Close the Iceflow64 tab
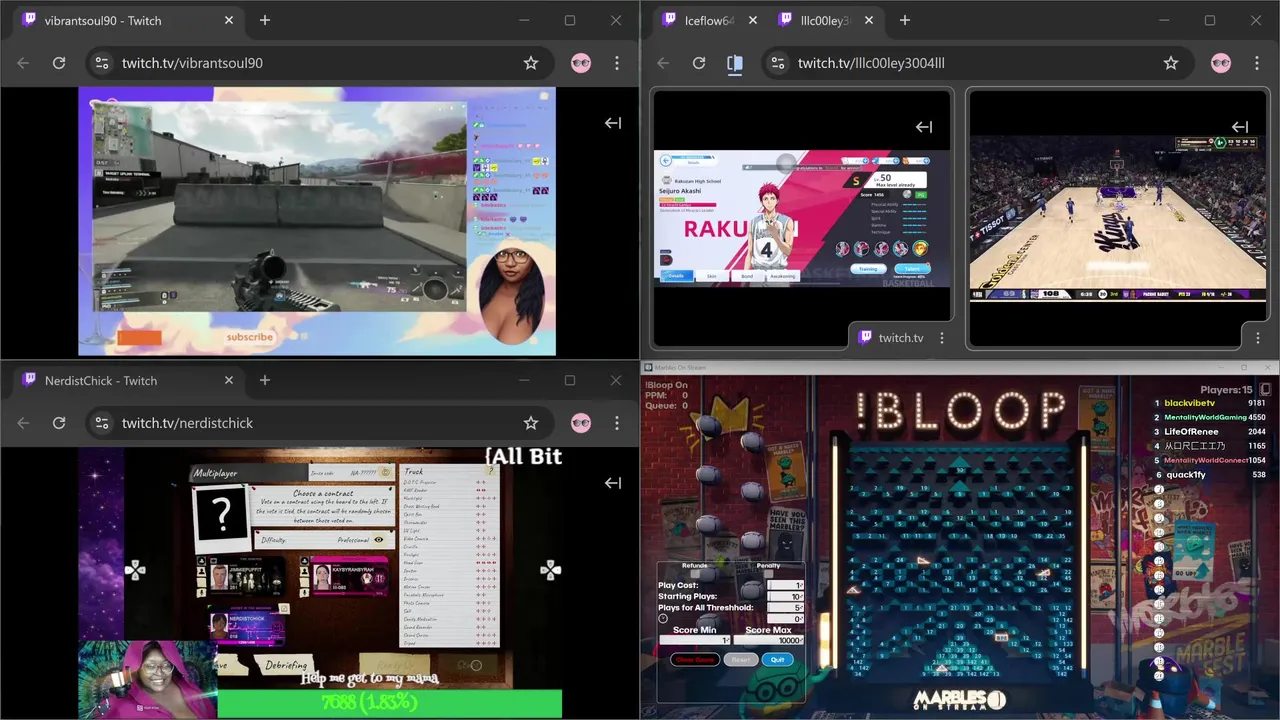The height and width of the screenshot is (720, 1280). (x=753, y=20)
